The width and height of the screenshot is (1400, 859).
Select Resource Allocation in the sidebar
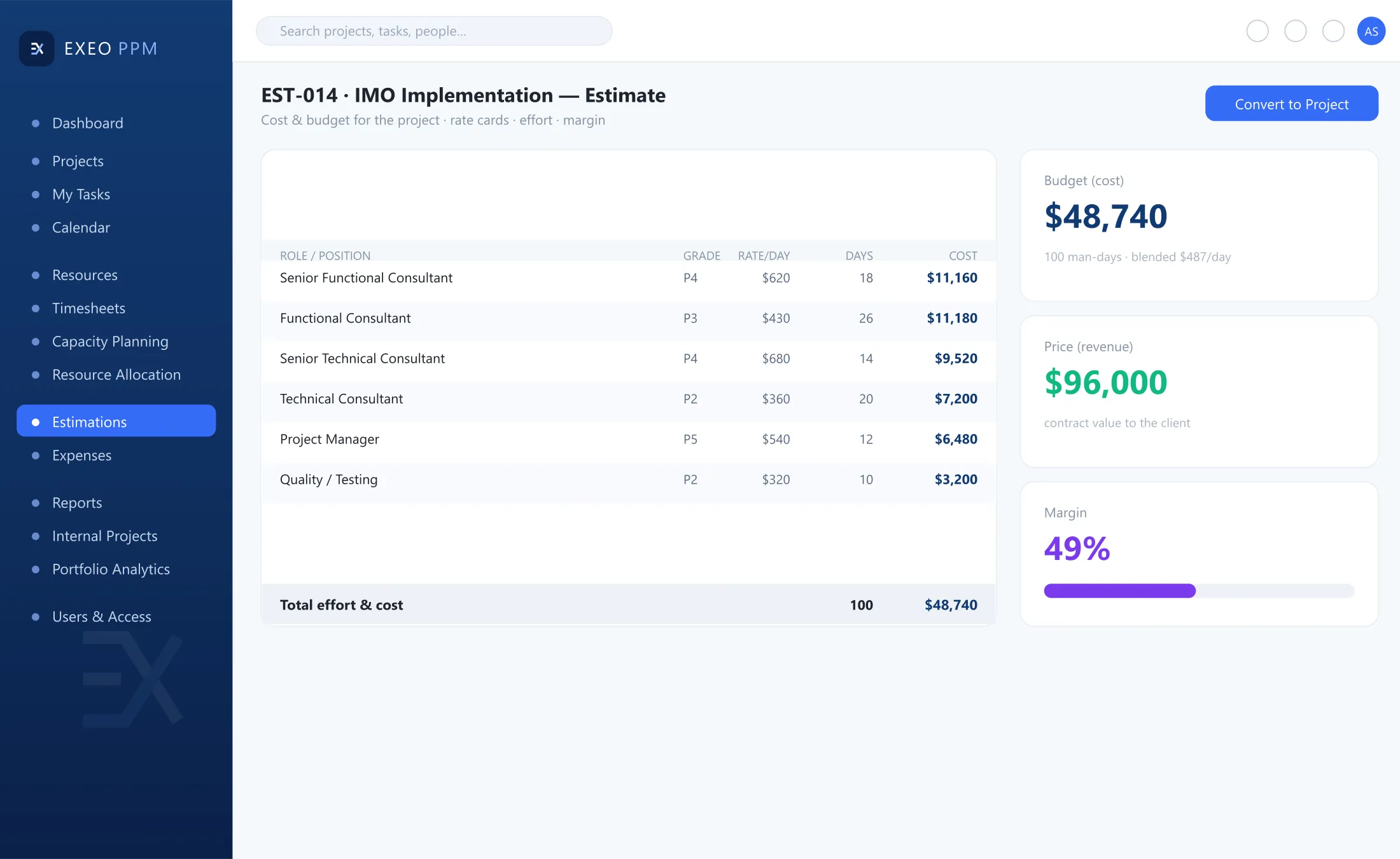click(x=116, y=375)
